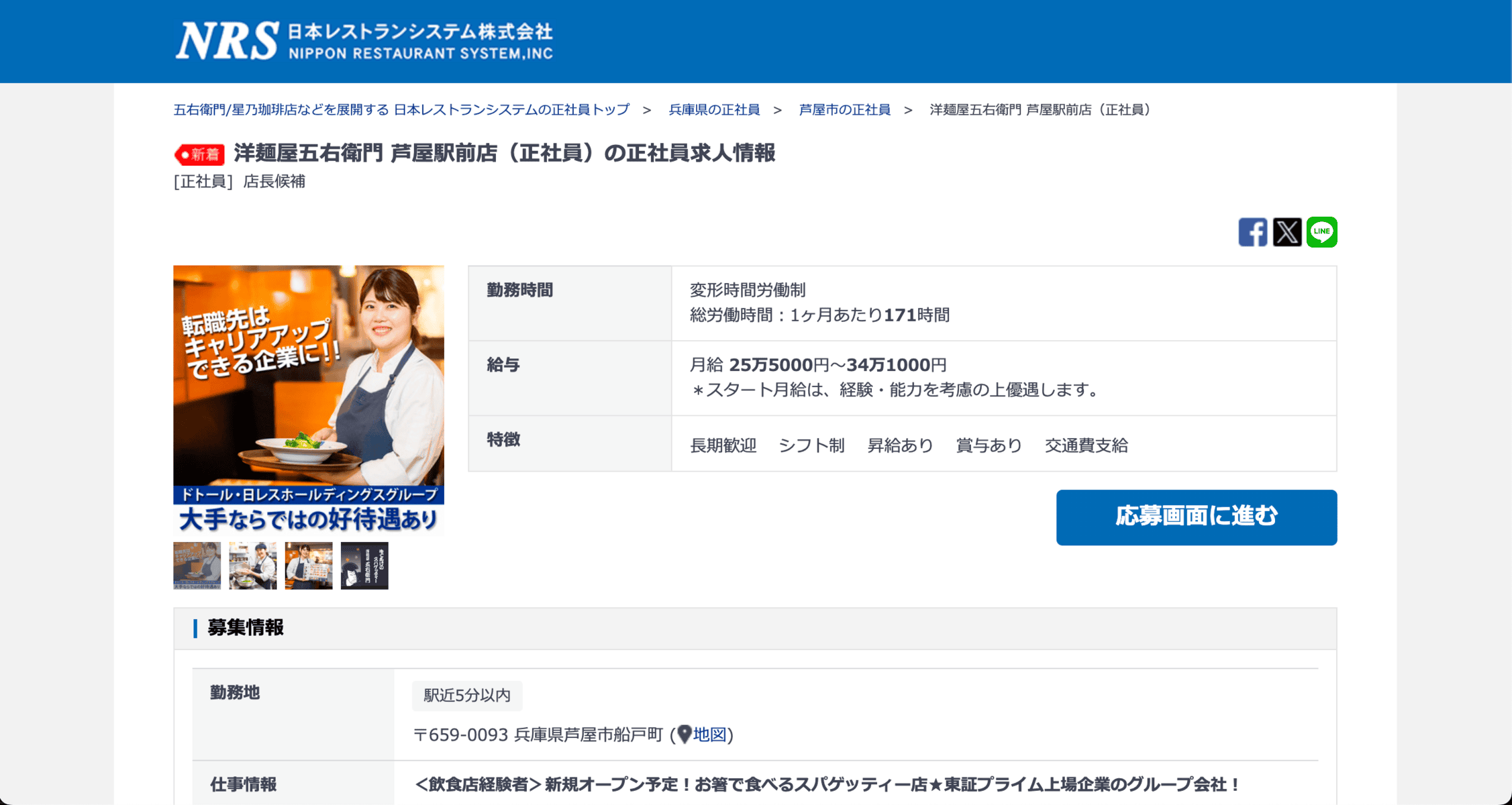1512x805 pixels.
Task: Click the 昇給あり feature label
Action: 900,445
